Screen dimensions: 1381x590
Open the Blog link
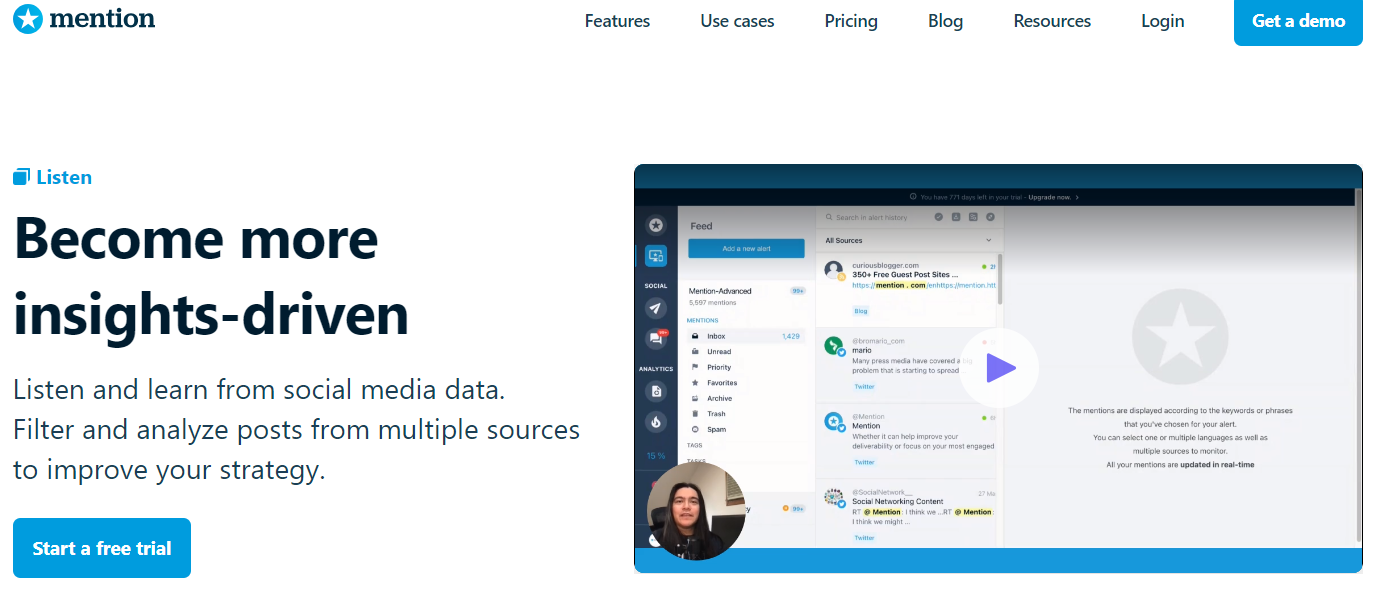[945, 21]
